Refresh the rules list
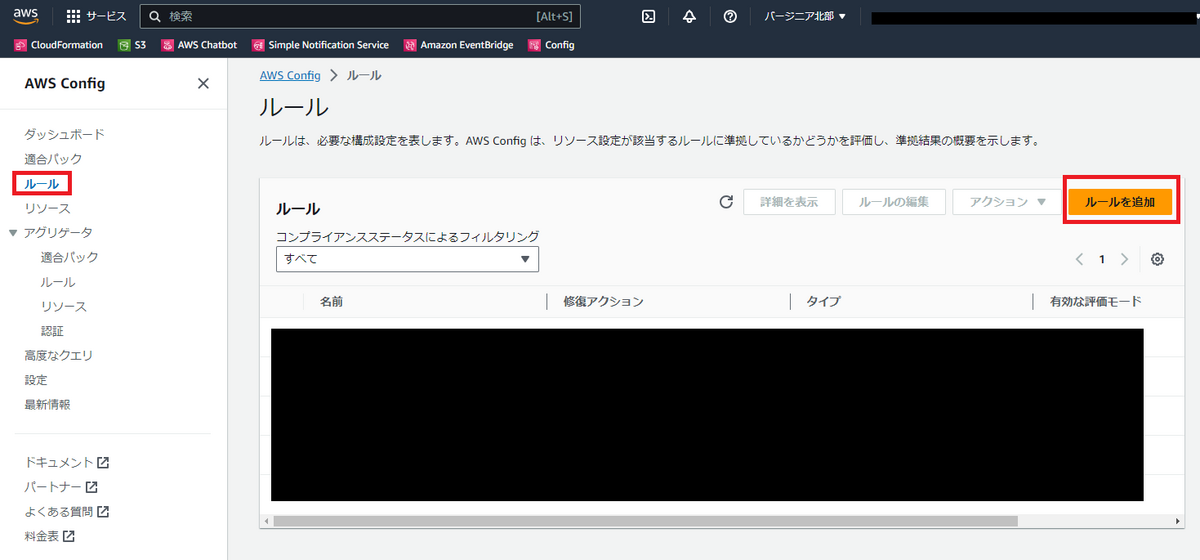1200x560 pixels. (x=727, y=202)
